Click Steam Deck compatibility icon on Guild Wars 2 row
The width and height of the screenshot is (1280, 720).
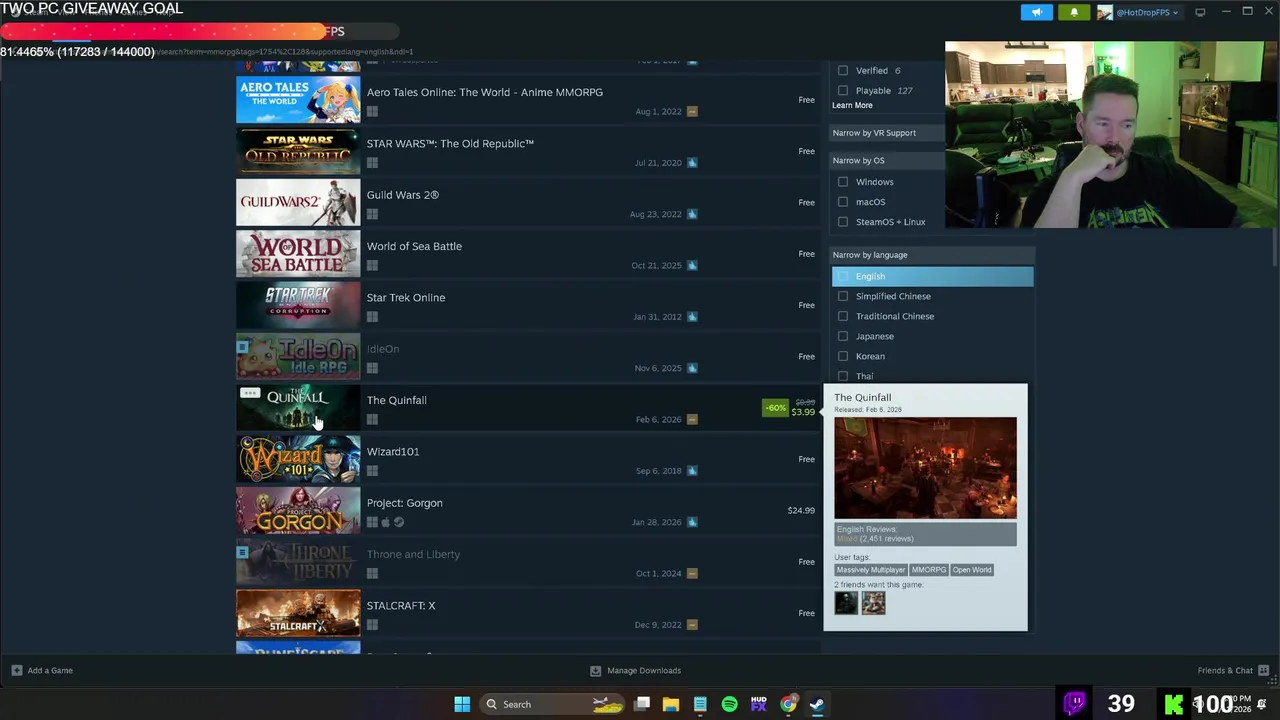692,214
